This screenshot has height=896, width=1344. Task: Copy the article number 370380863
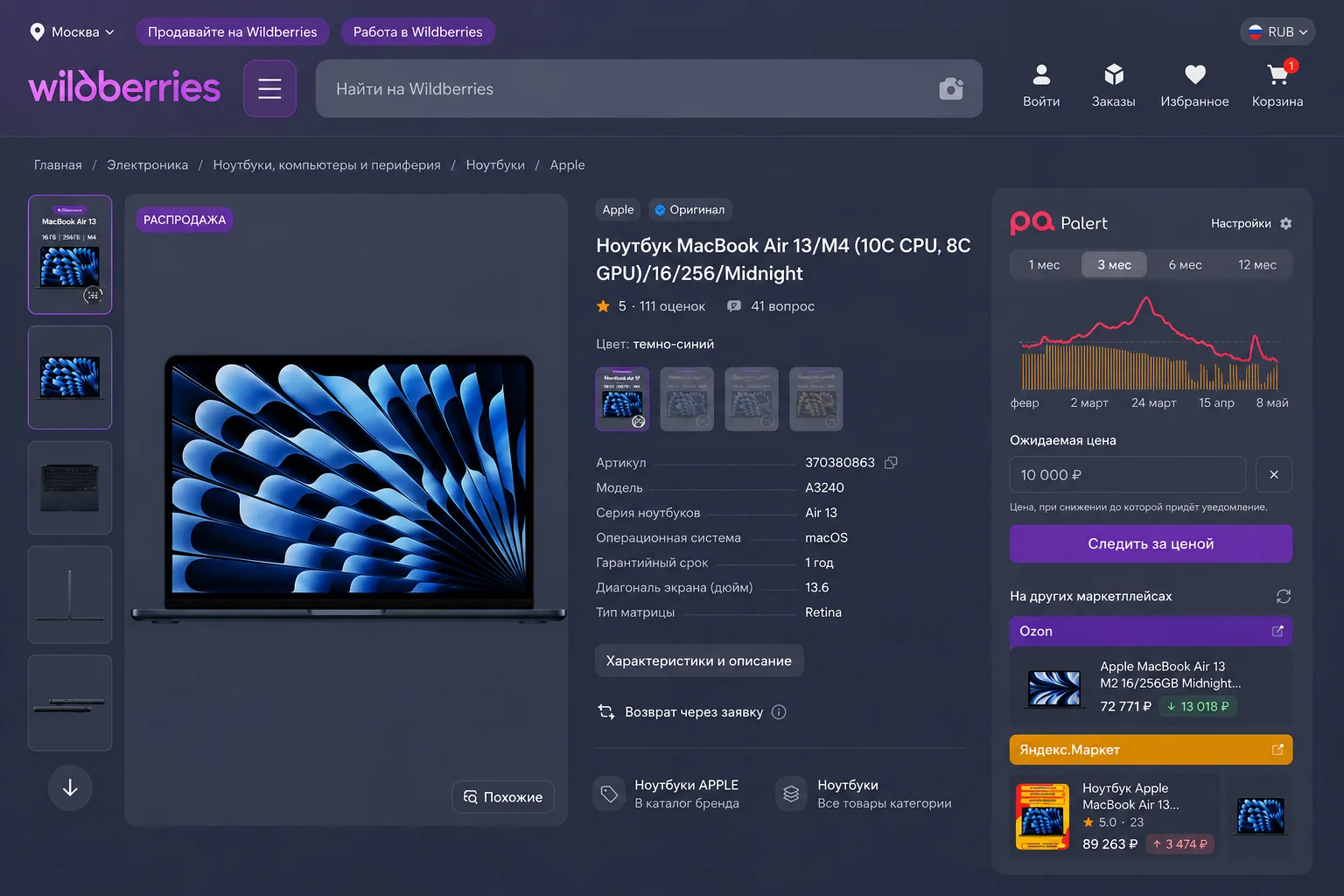tap(891, 462)
